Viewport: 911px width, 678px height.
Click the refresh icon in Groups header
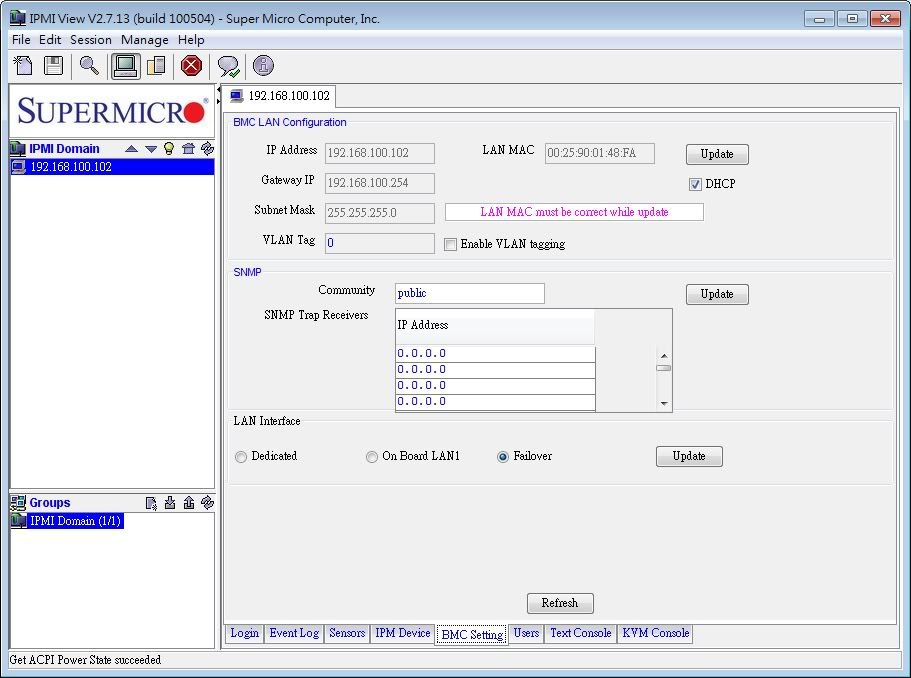coord(207,502)
